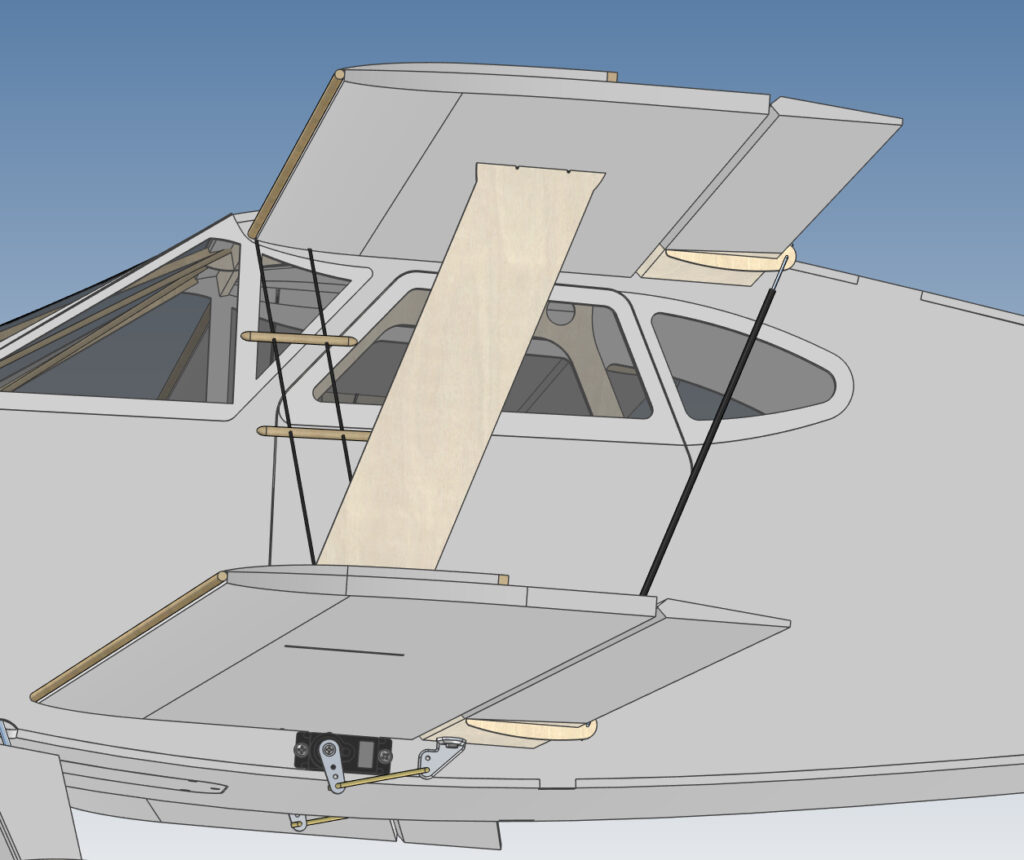This screenshot has width=1024, height=860.
Task: Click the long plywood board between the doors
Action: 461,364
